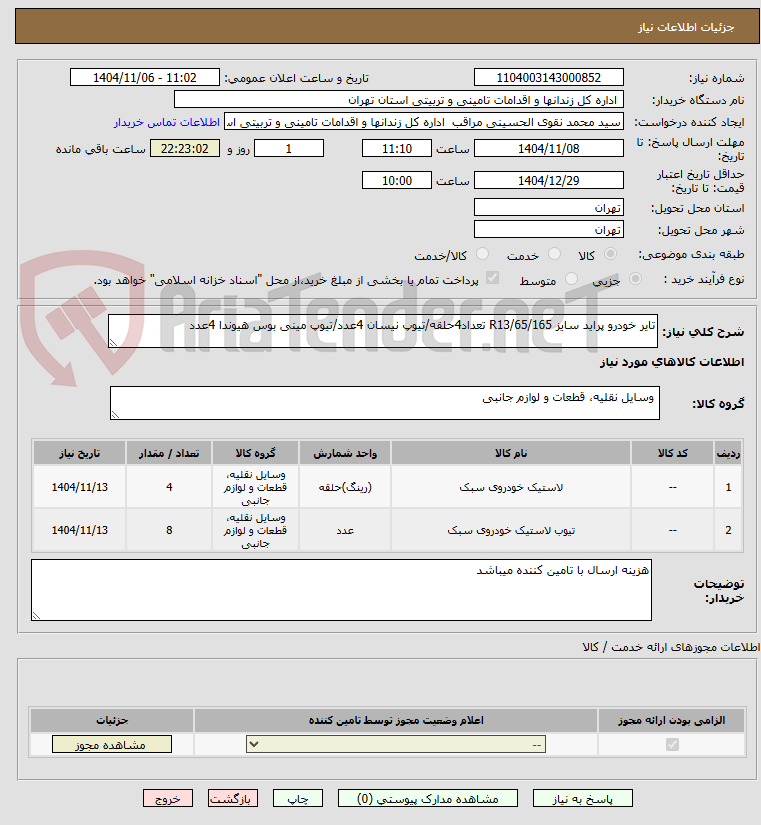Select the خدمت radio button
Viewport: 761px width, 825px height.
pos(554,254)
